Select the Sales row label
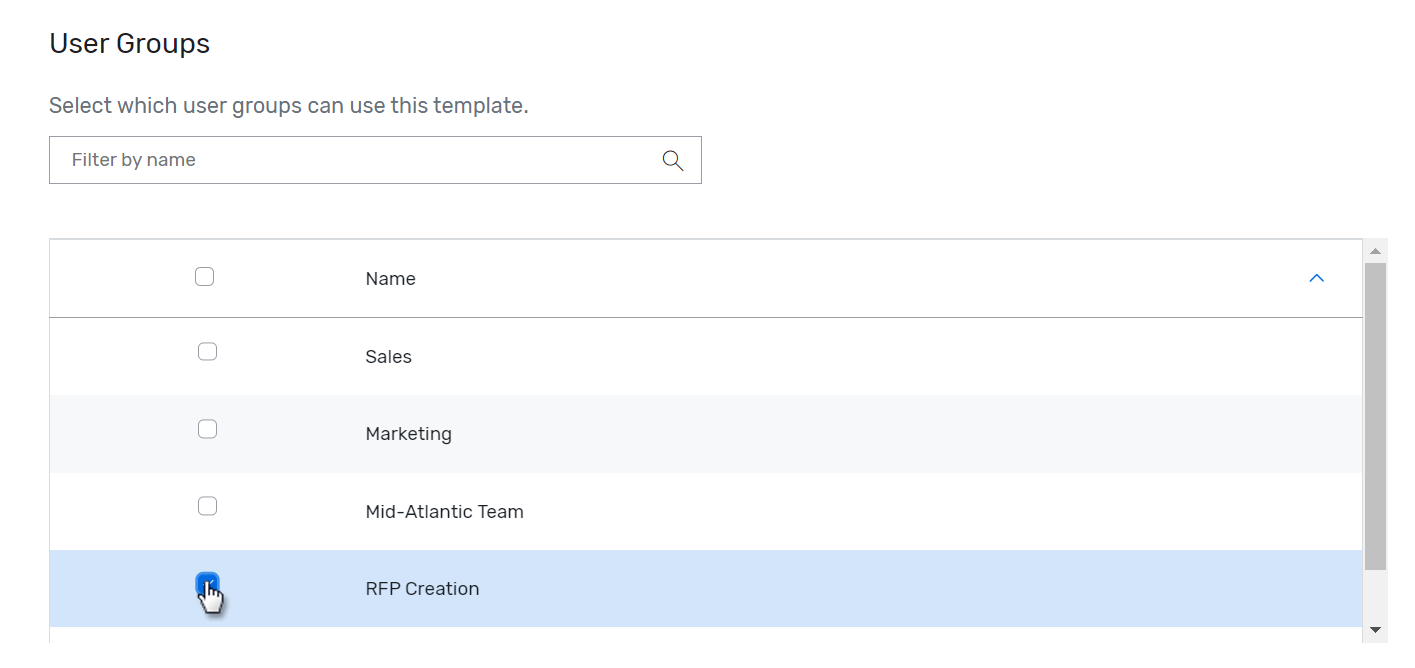 (x=388, y=356)
